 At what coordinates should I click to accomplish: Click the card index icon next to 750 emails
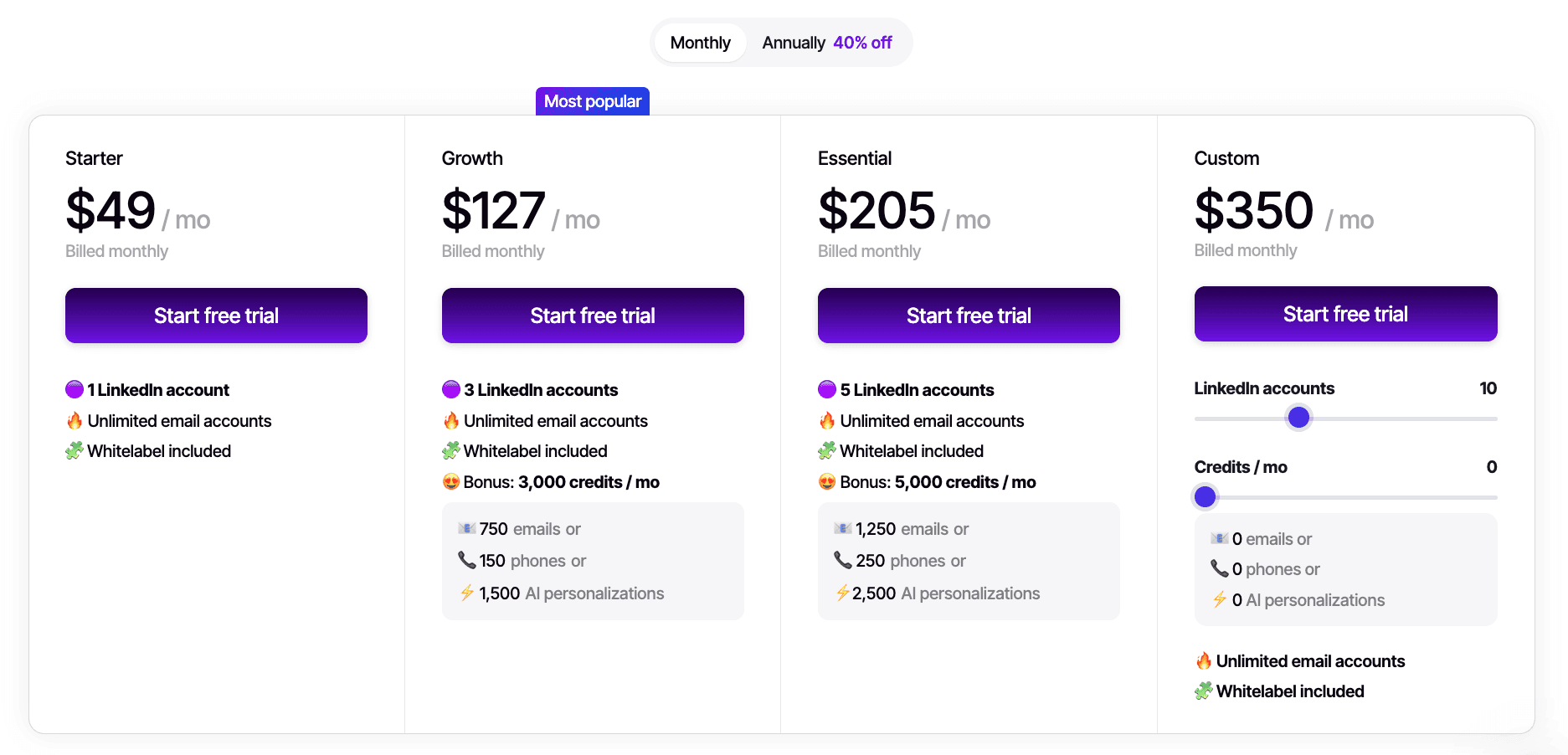465,528
